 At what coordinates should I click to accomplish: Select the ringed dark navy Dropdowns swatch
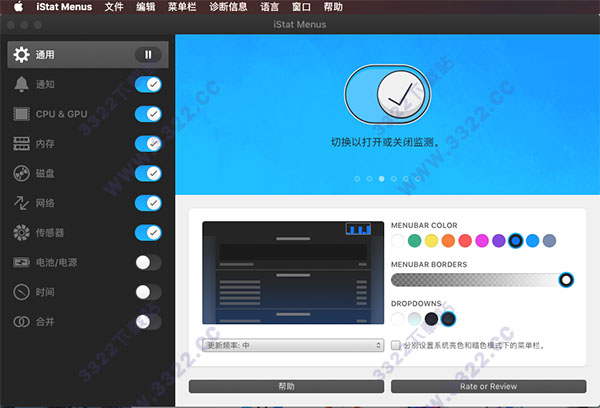pyautogui.click(x=448, y=319)
